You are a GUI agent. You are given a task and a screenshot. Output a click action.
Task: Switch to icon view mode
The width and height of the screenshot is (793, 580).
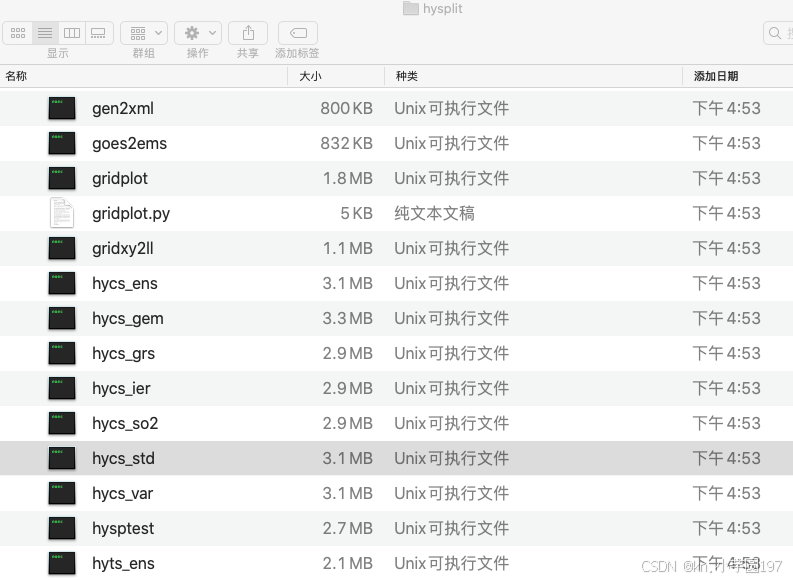(18, 33)
